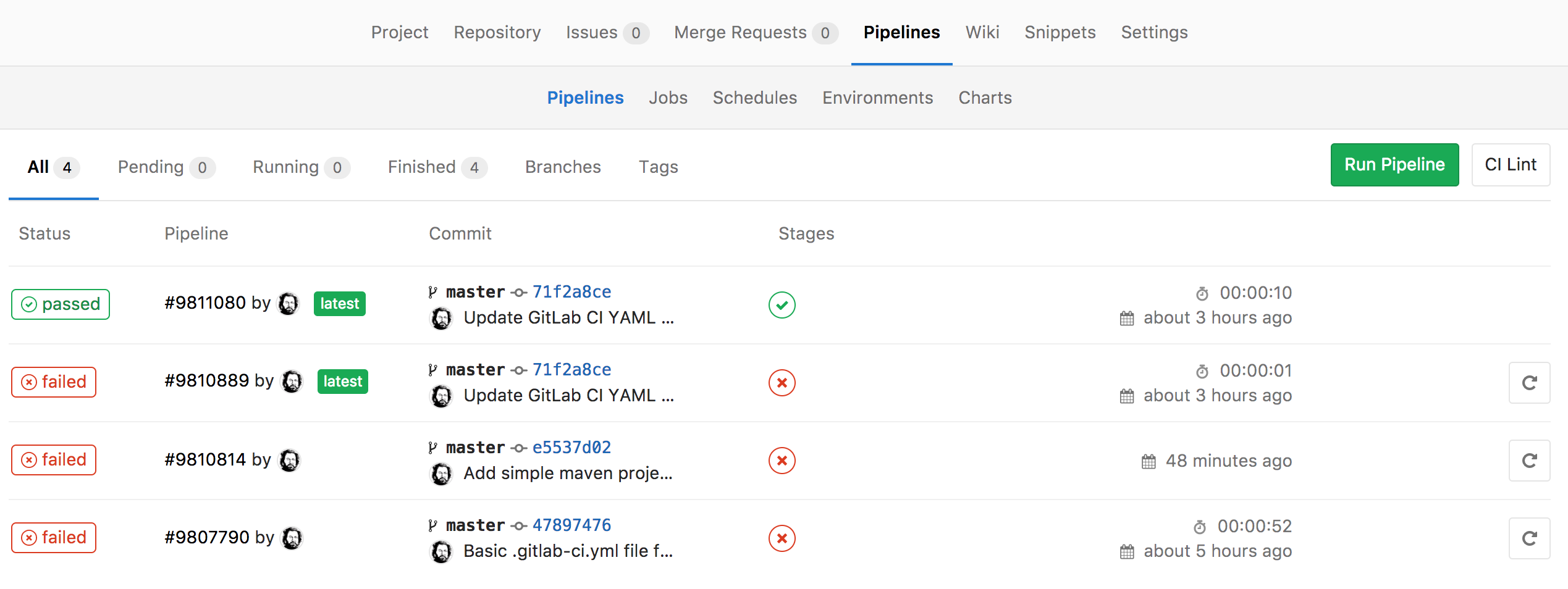
Task: Open project Settings tab
Action: click(x=1154, y=32)
